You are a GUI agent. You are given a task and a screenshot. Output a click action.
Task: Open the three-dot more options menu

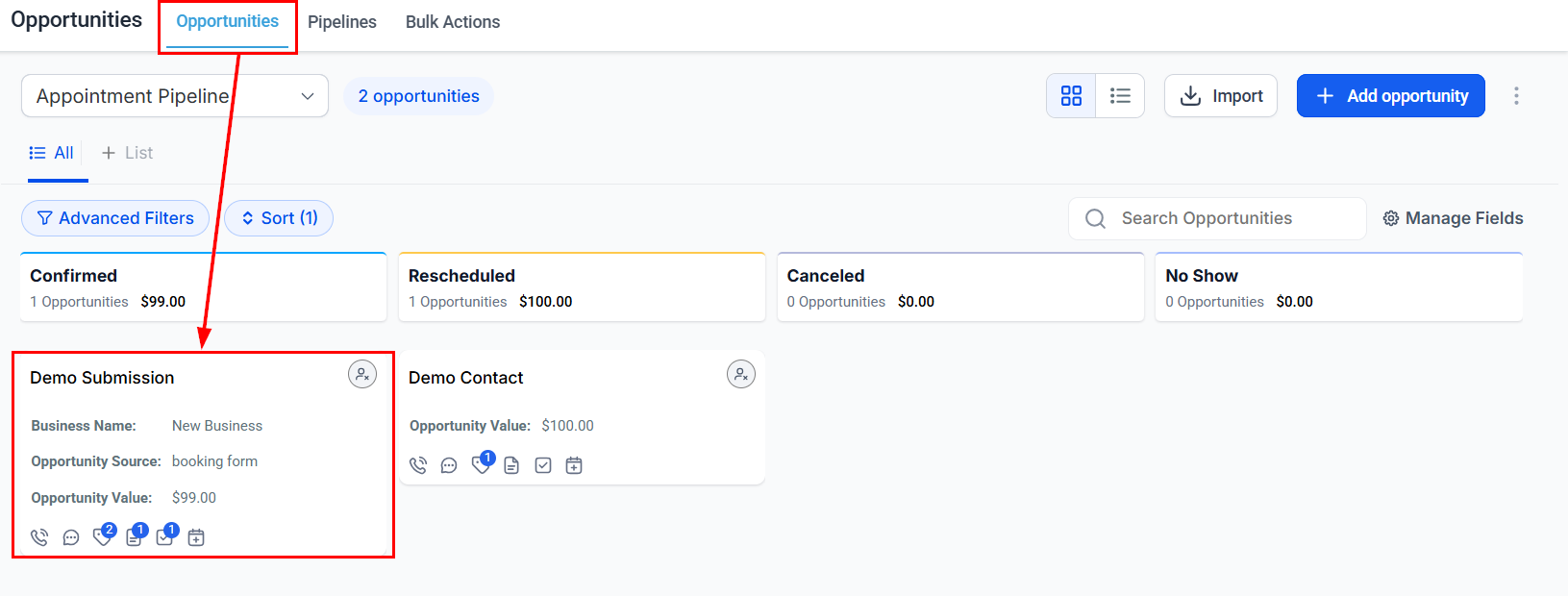tap(1516, 96)
